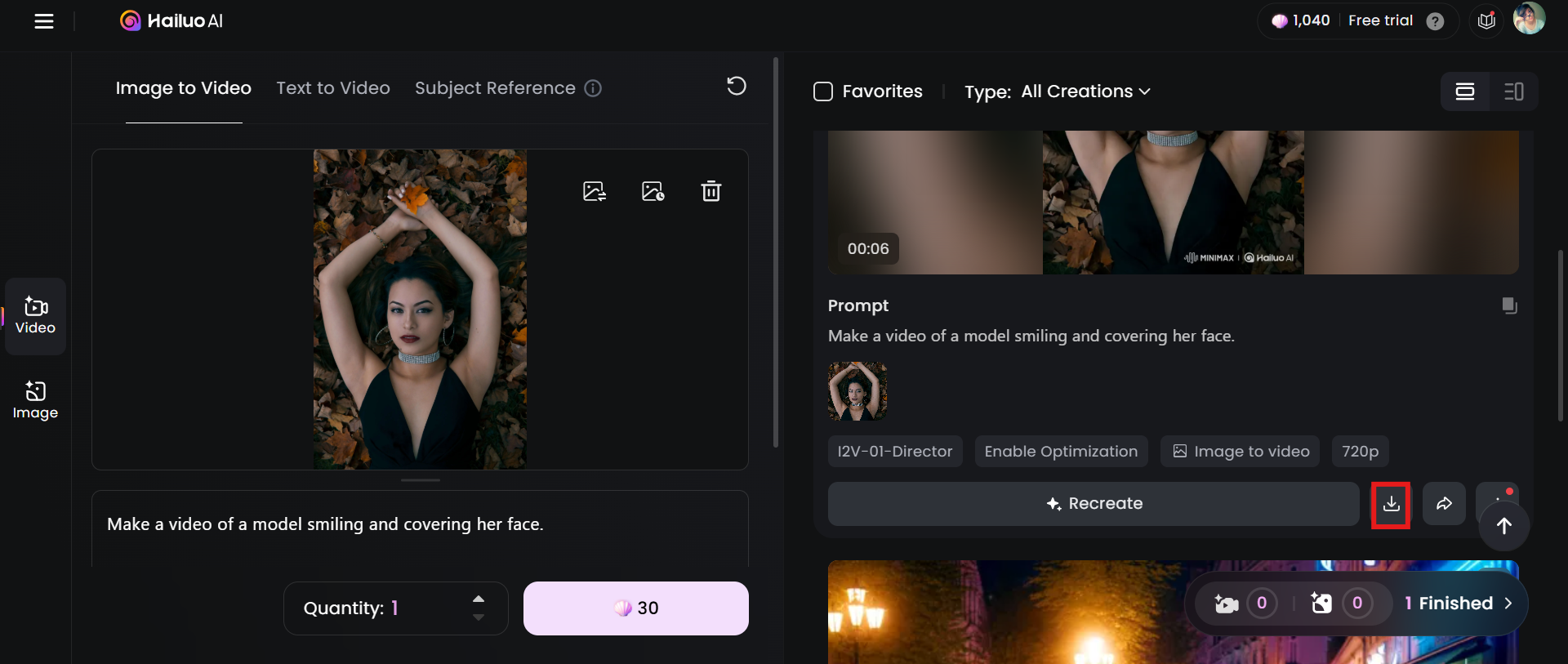
Task: Switch to Text to Video tab
Action: click(x=333, y=88)
